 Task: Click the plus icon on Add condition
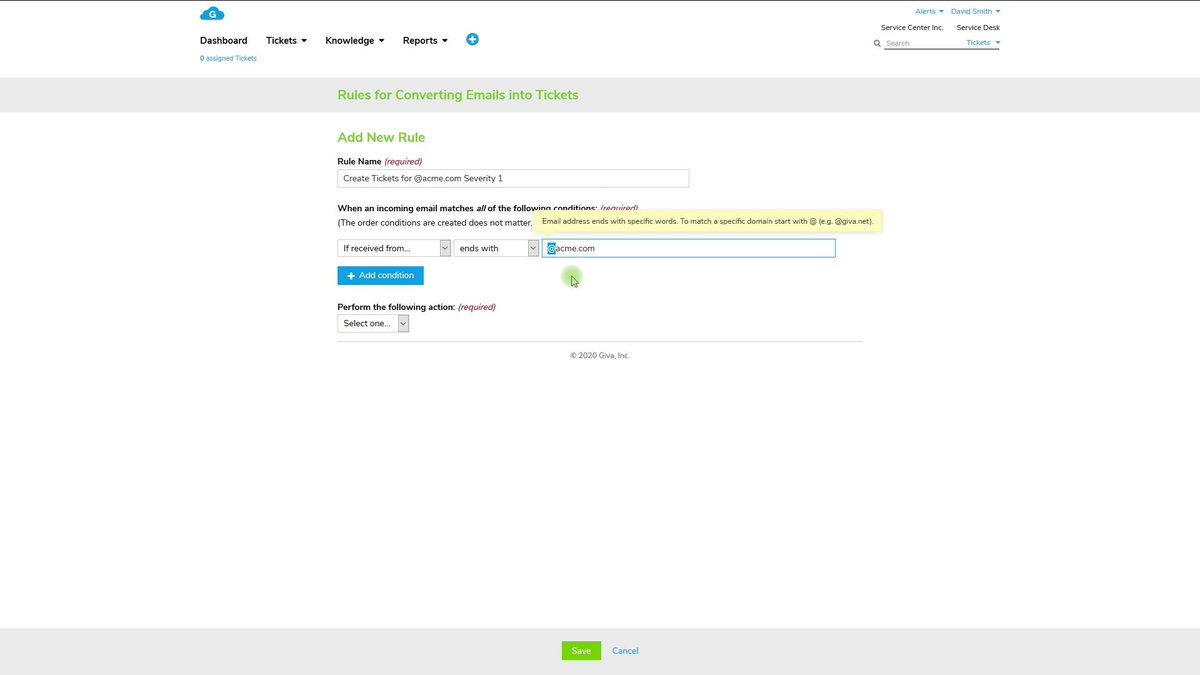coord(351,275)
